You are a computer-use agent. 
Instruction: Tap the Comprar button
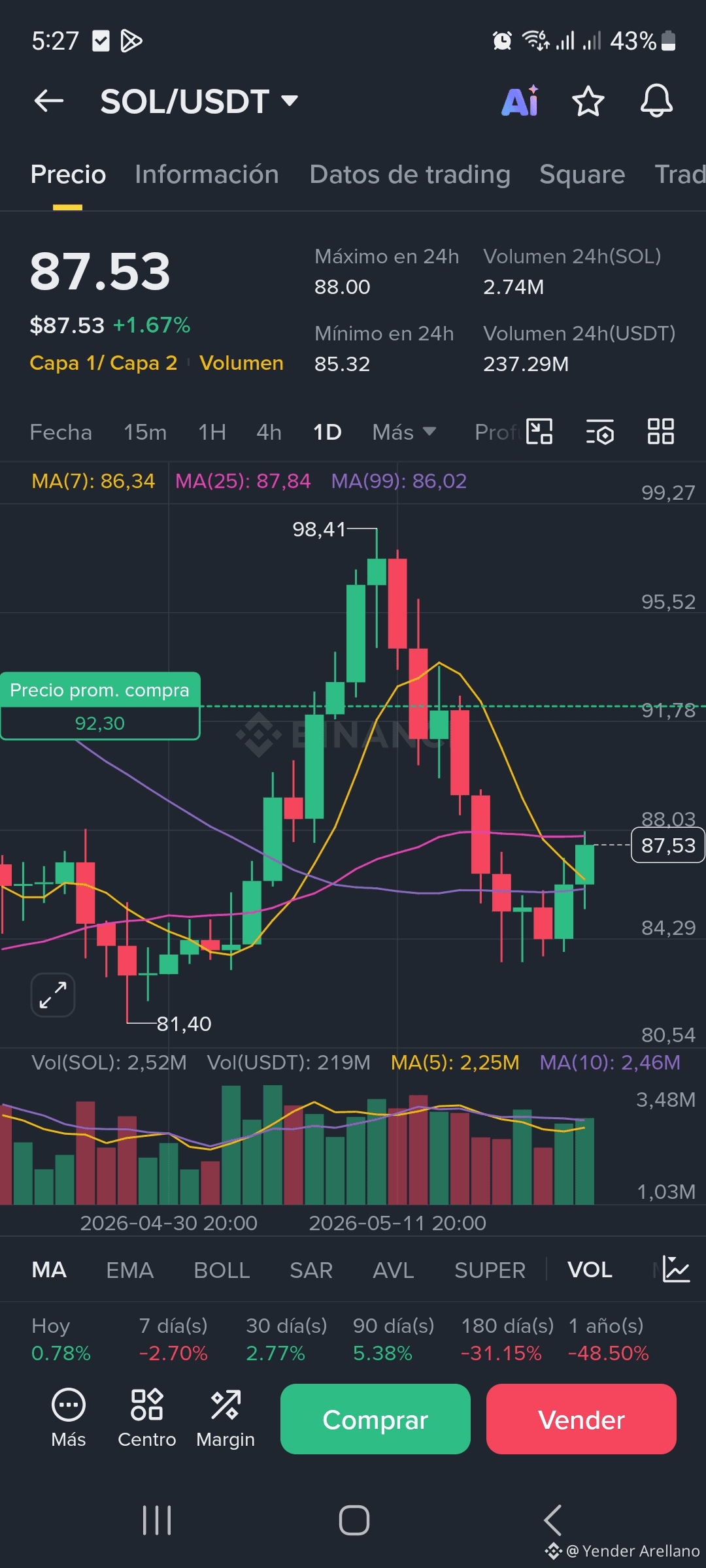point(375,1419)
